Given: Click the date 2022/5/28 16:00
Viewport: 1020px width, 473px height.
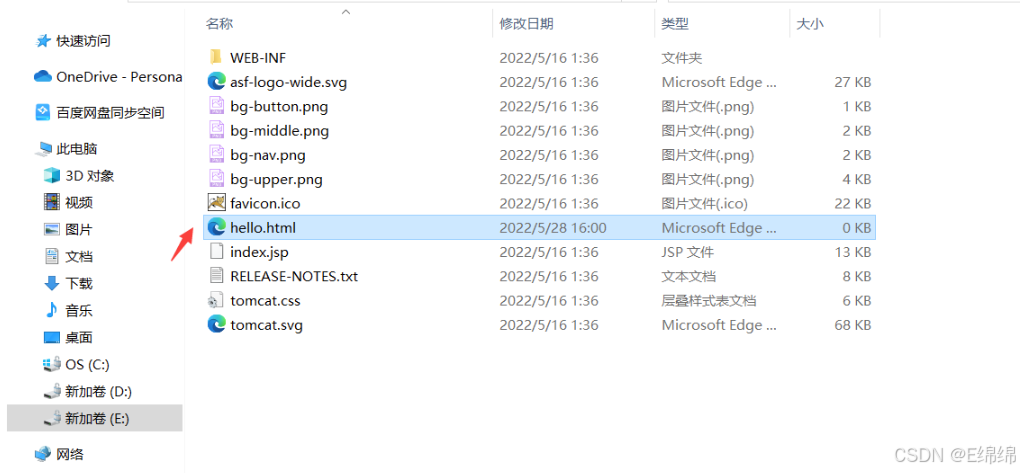Looking at the screenshot, I should click(x=553, y=228).
